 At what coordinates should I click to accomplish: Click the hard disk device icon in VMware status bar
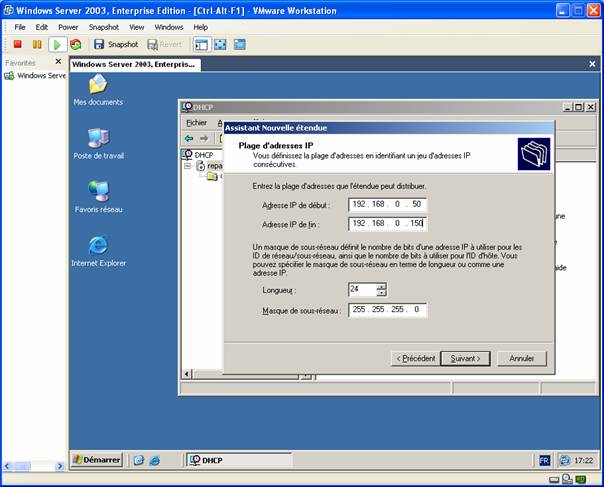554,480
